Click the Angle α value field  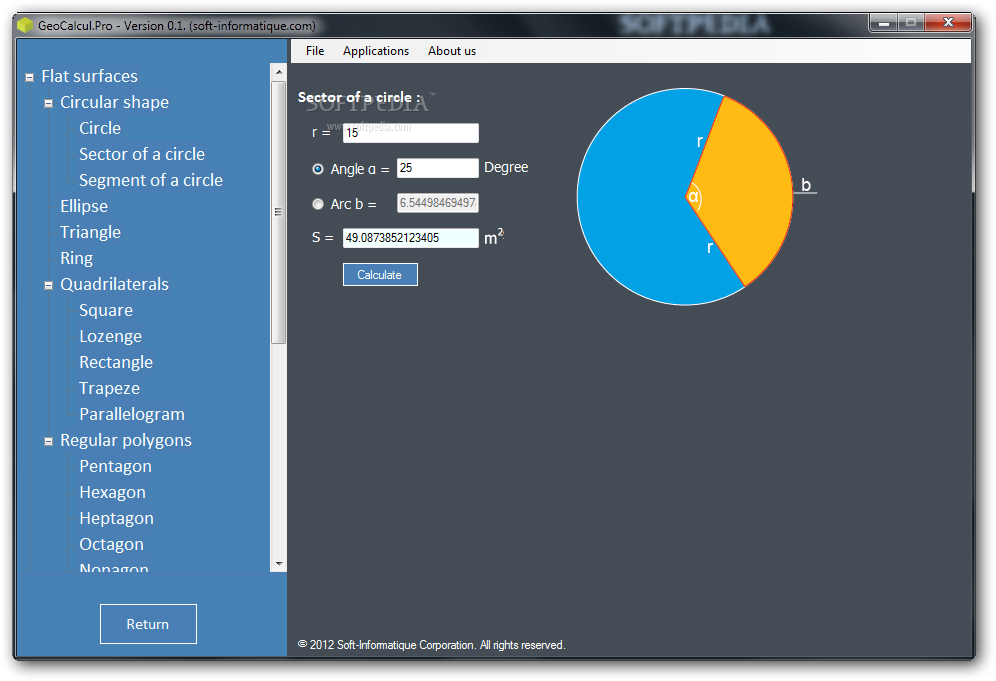coord(437,168)
